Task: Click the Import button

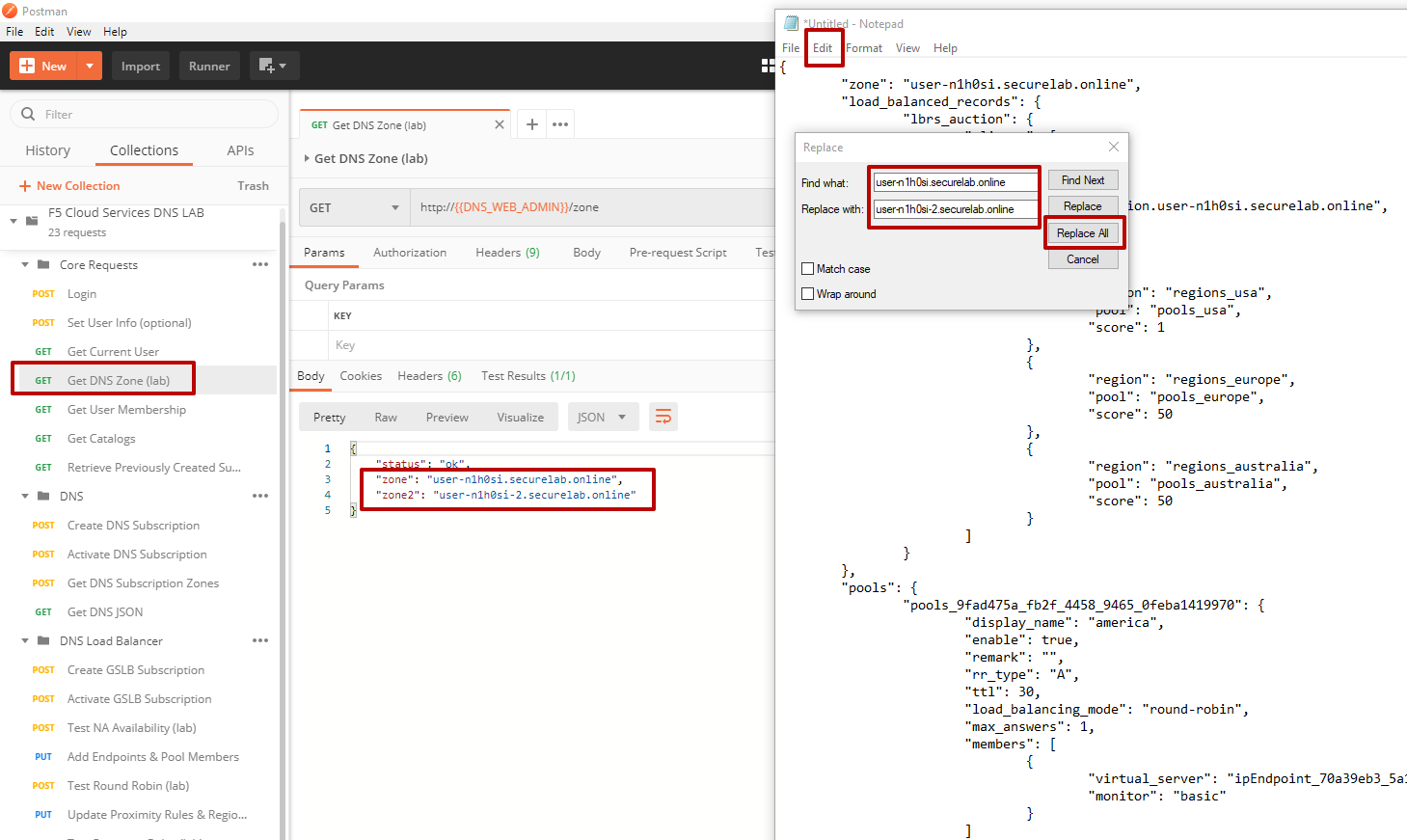Action: [x=141, y=66]
